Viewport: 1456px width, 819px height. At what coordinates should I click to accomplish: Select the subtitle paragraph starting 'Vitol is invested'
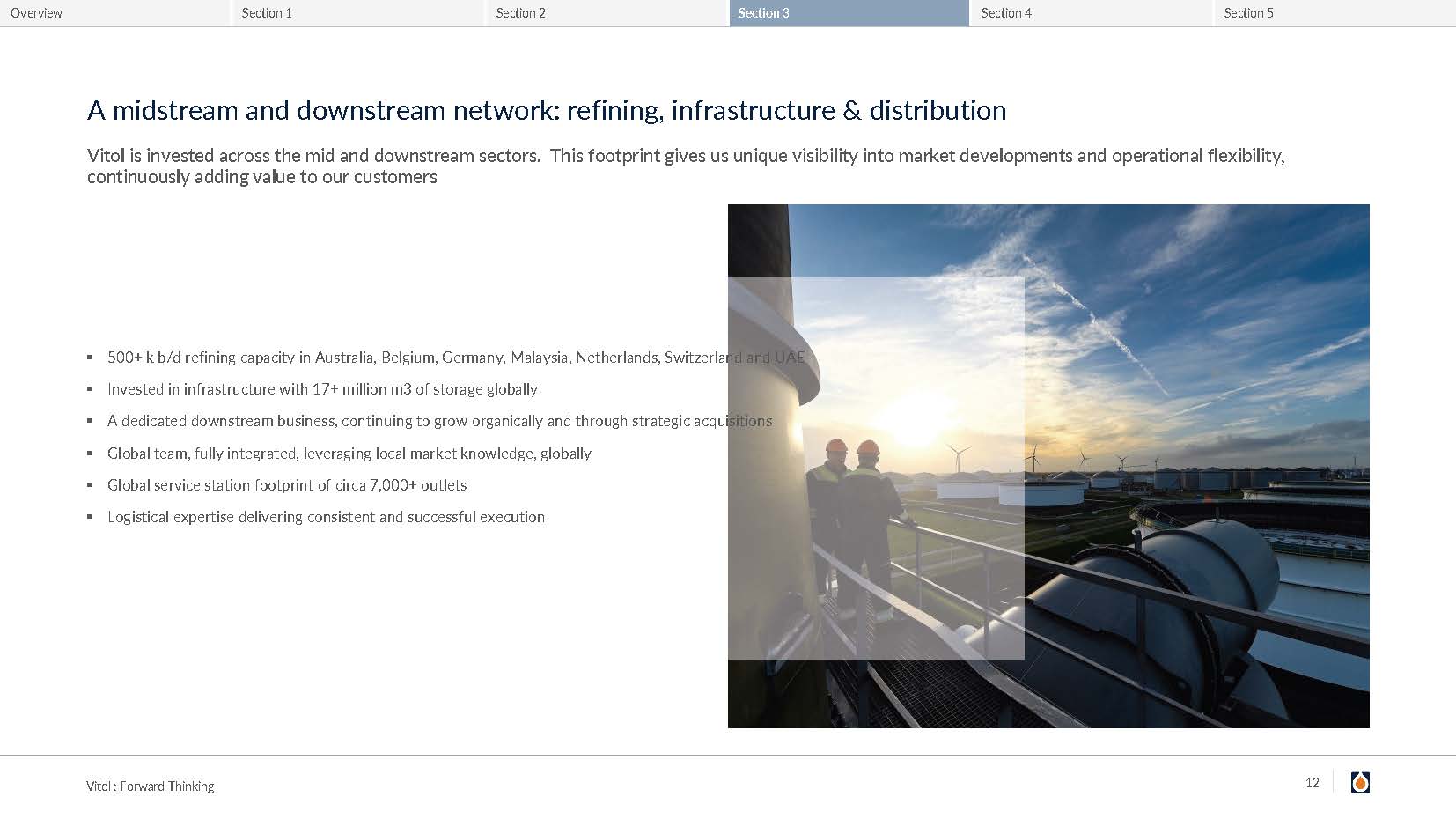point(685,166)
